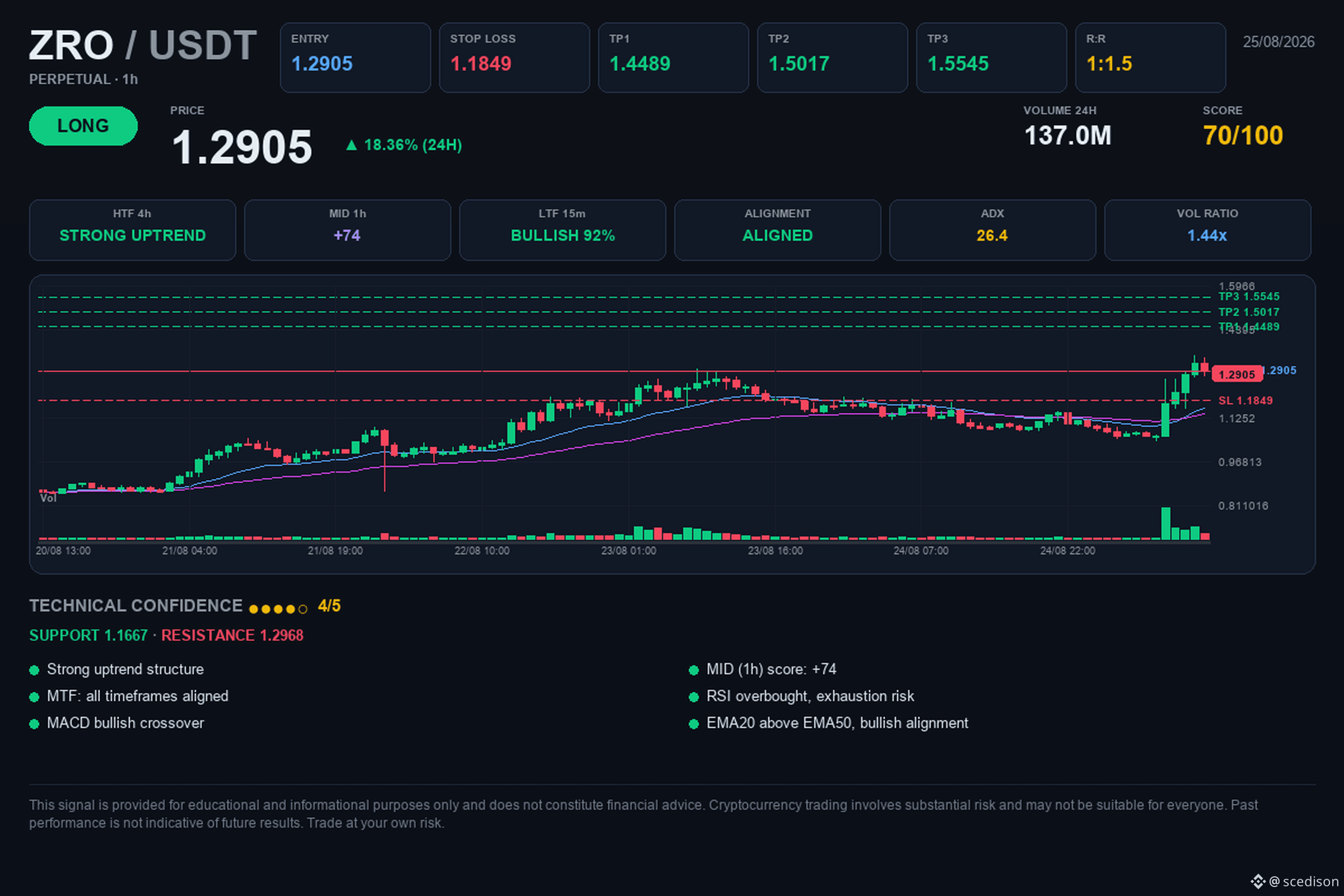Click the 0.811016 price axis label
This screenshot has height=896, width=1344.
point(1243,506)
